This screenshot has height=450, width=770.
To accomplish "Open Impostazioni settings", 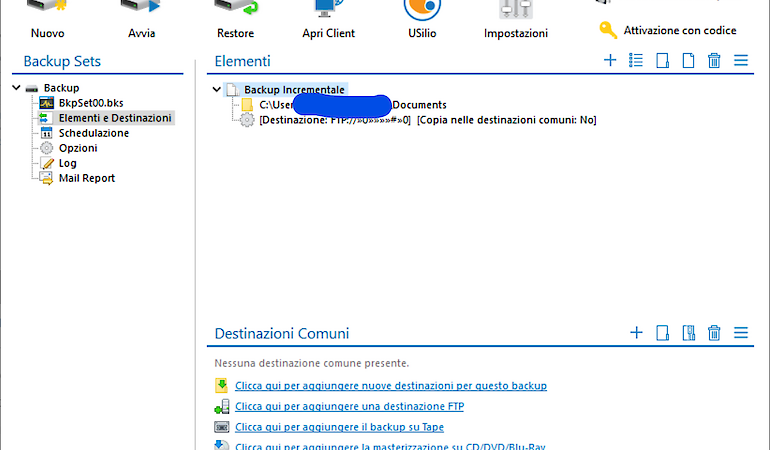I will tap(516, 20).
